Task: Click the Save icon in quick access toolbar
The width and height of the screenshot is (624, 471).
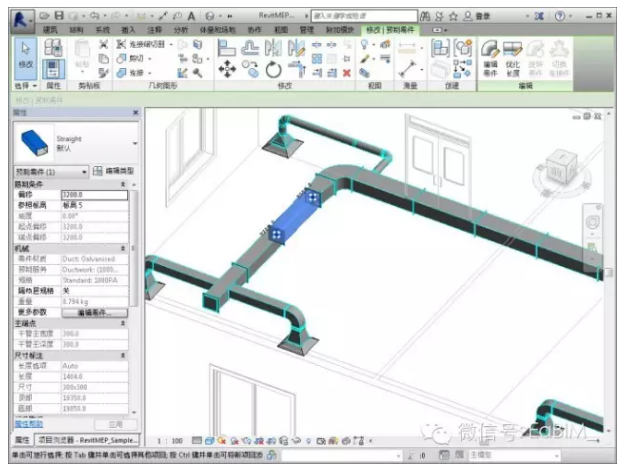Action: point(59,16)
